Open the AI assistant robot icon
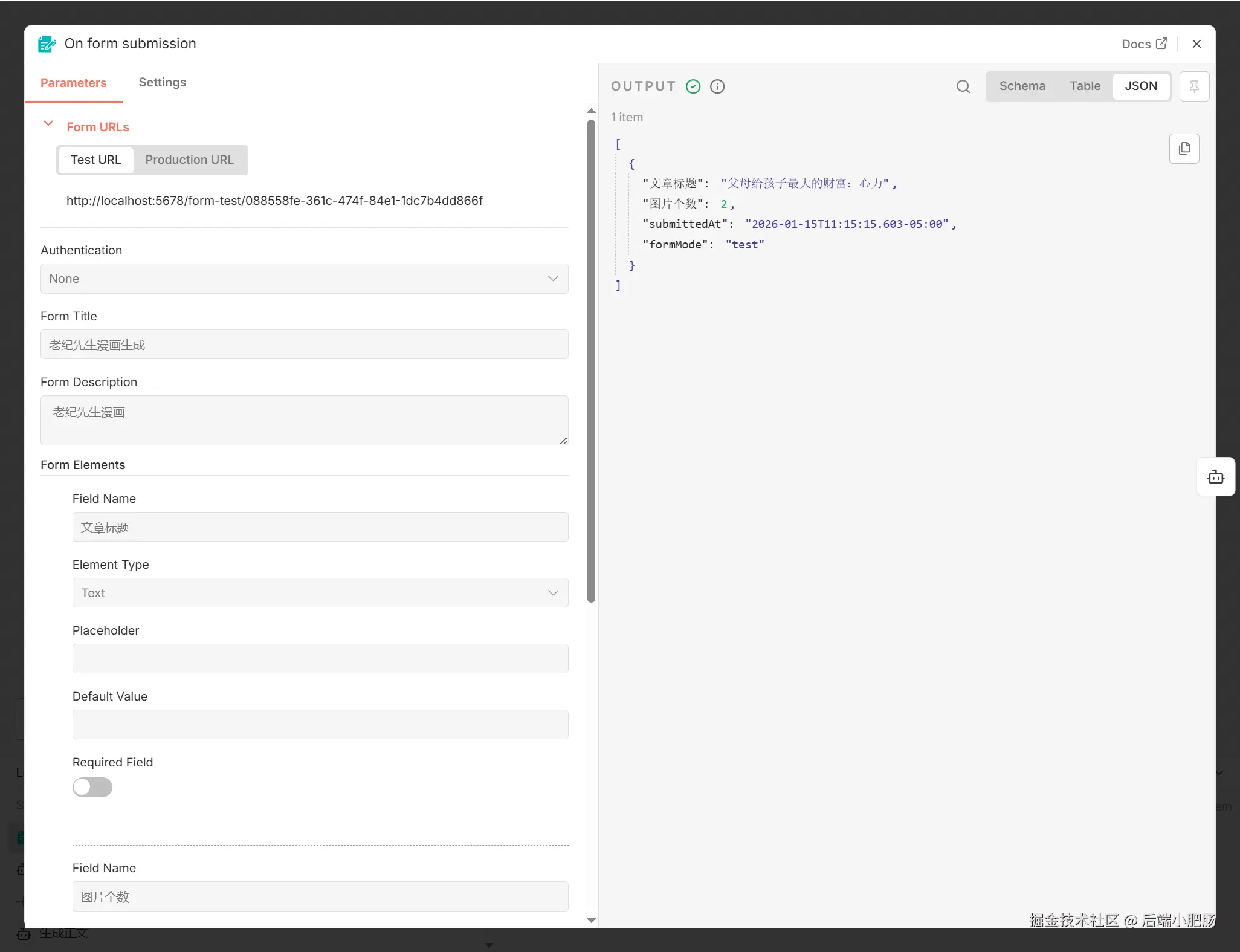 click(x=1216, y=477)
